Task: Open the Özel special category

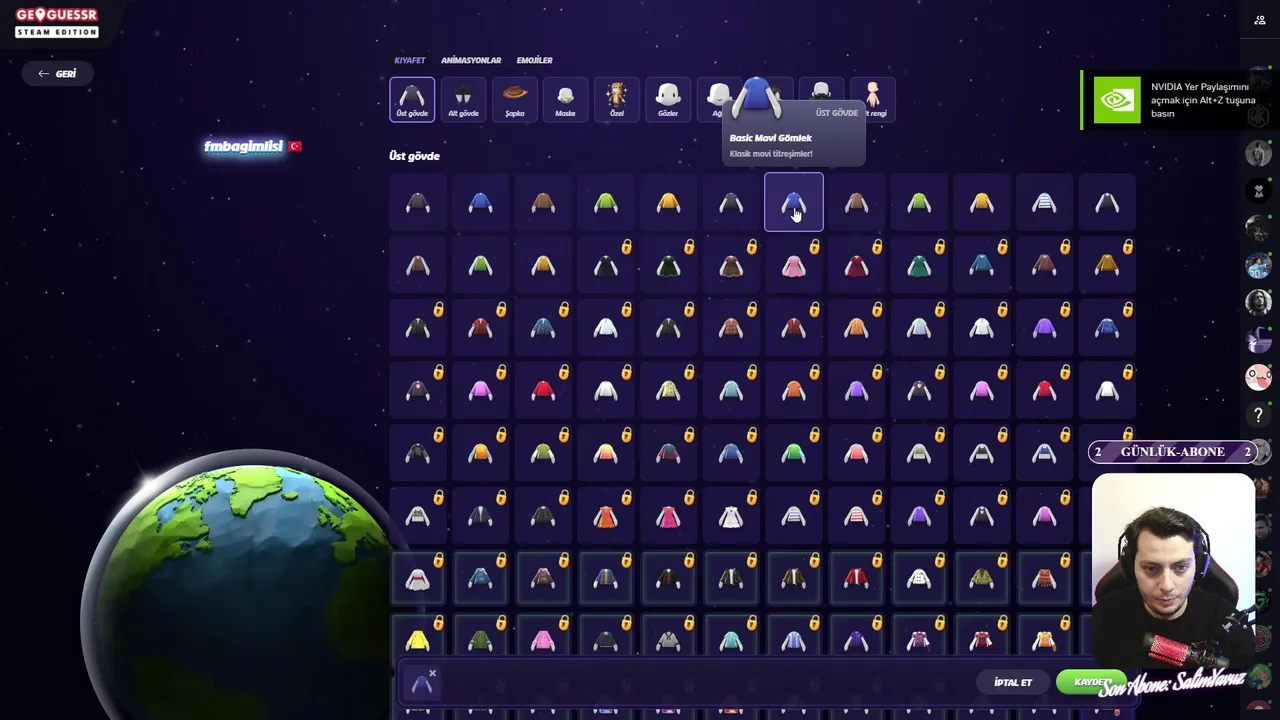Action: click(x=616, y=99)
